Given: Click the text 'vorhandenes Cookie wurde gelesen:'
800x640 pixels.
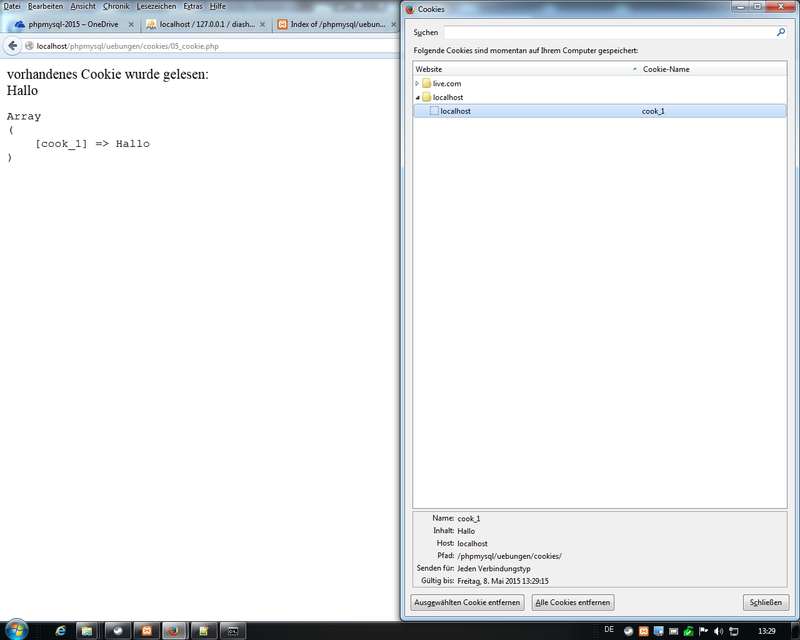Looking at the screenshot, I should click(x=108, y=74).
